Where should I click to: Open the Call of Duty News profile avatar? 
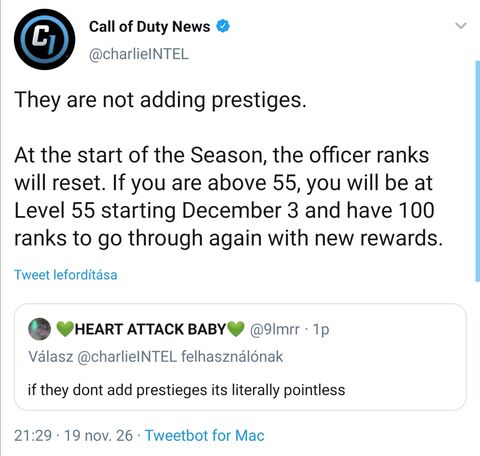click(x=44, y=39)
